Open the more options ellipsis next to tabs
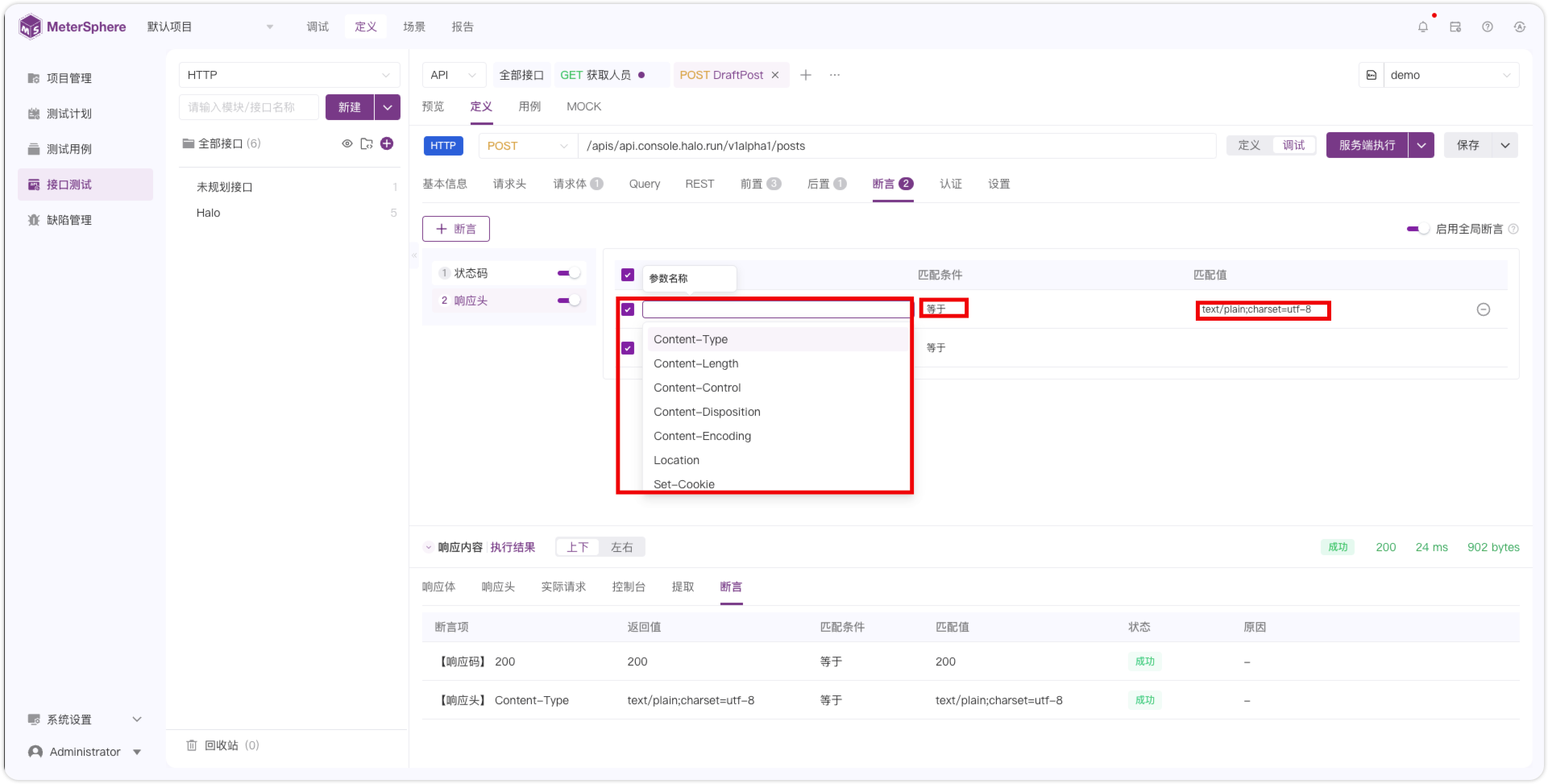 [835, 75]
